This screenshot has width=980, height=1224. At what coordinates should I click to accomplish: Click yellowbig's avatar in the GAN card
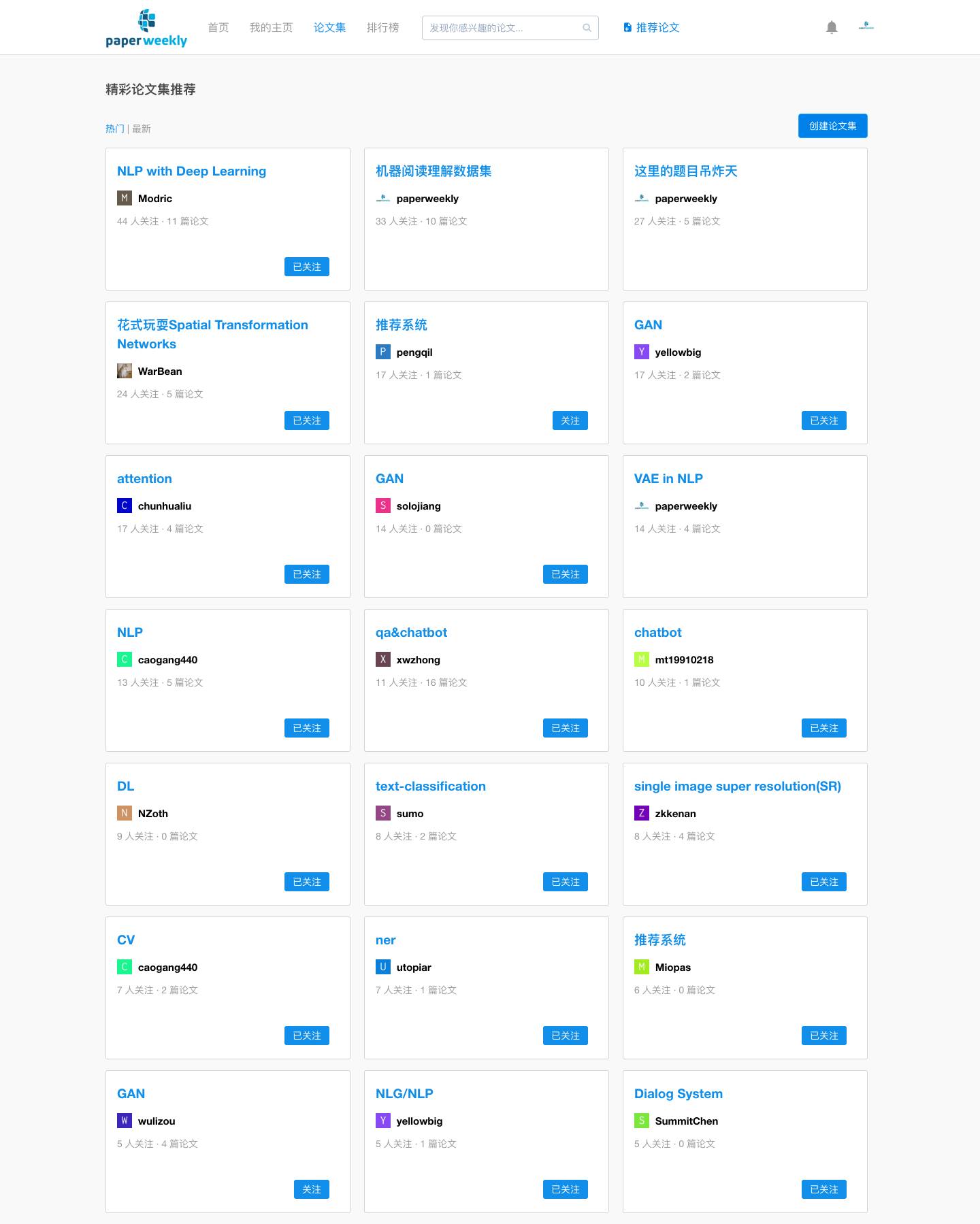click(x=642, y=352)
